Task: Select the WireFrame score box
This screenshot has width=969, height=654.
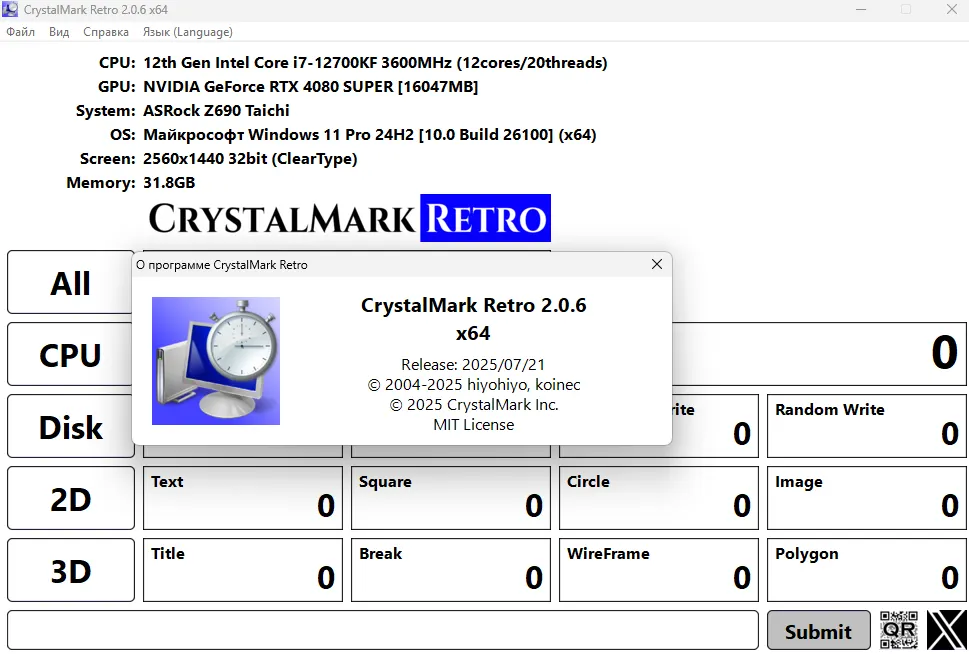Action: [x=658, y=570]
